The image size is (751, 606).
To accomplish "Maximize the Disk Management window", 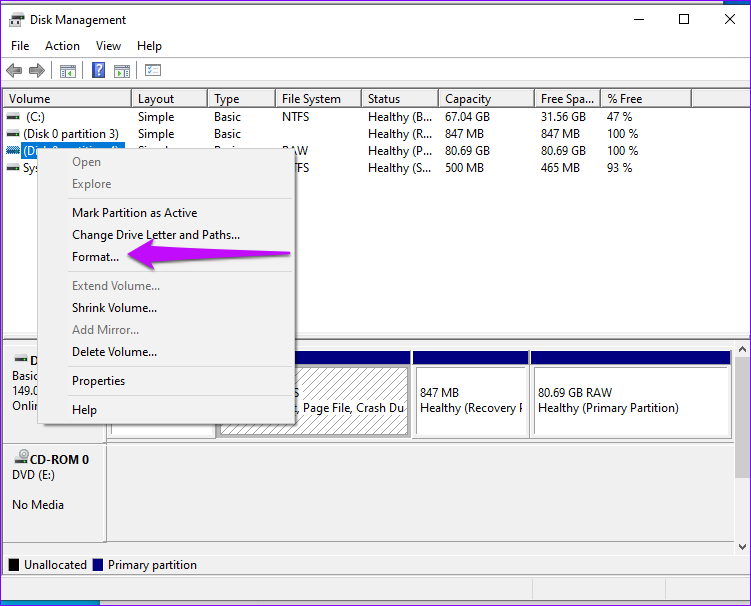I will (684, 19).
